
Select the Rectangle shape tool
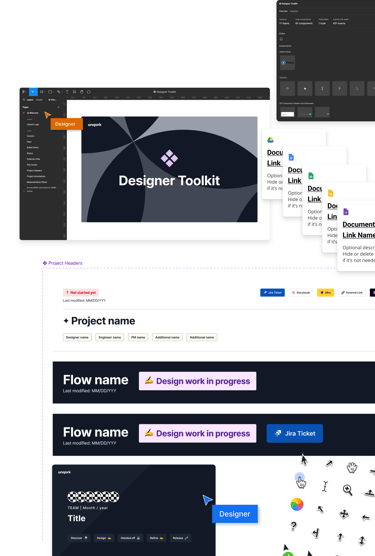tap(50, 92)
